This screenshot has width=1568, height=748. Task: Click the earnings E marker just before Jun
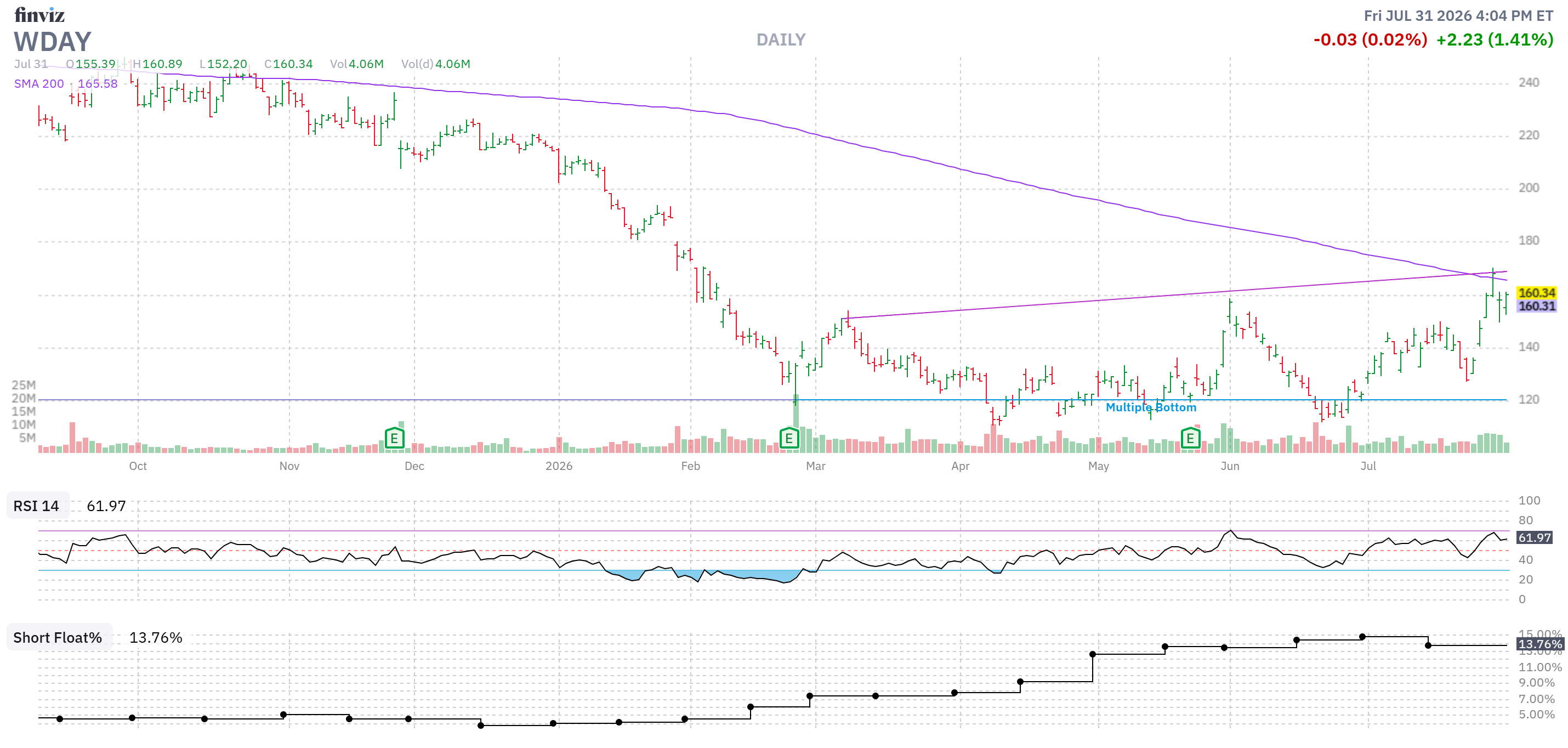tap(1190, 438)
